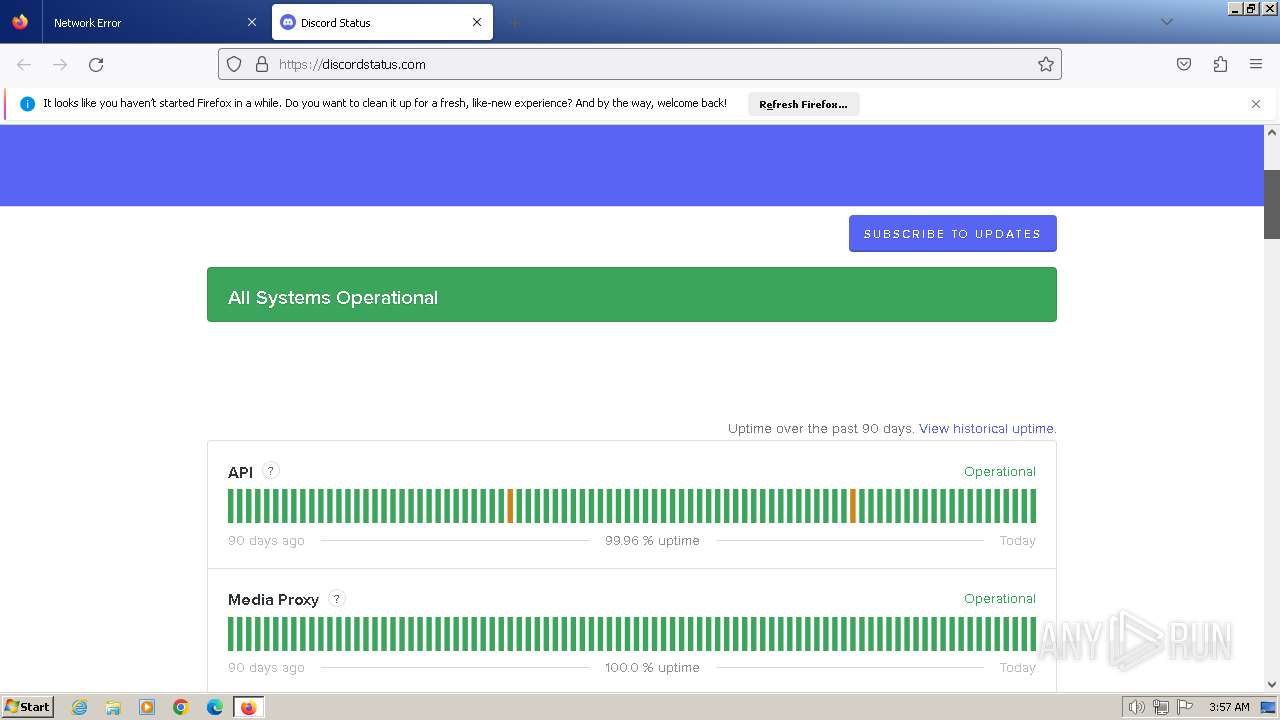This screenshot has height=720, width=1280.
Task: Click the All Systems Operational banner
Action: click(632, 295)
